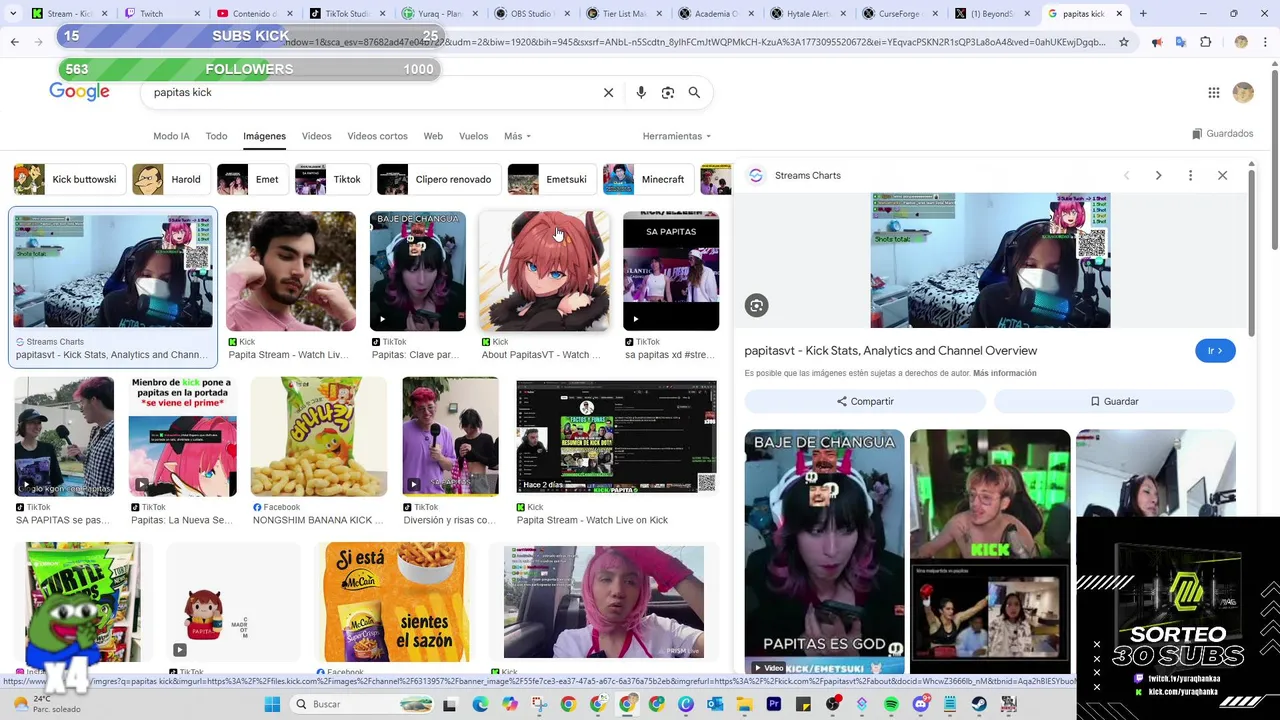Open Premiere Pro from taskbar
The height and width of the screenshot is (720, 1280).
773,704
